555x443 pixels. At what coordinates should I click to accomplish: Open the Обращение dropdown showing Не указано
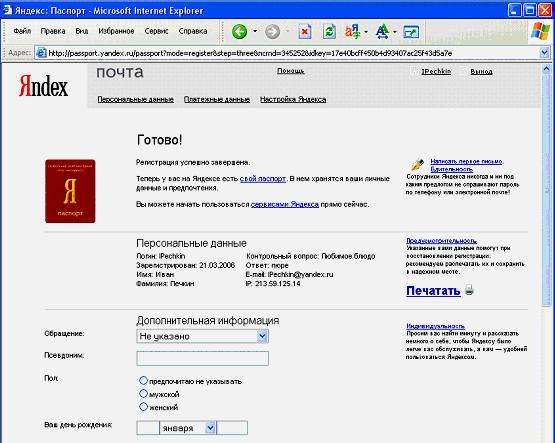point(202,336)
